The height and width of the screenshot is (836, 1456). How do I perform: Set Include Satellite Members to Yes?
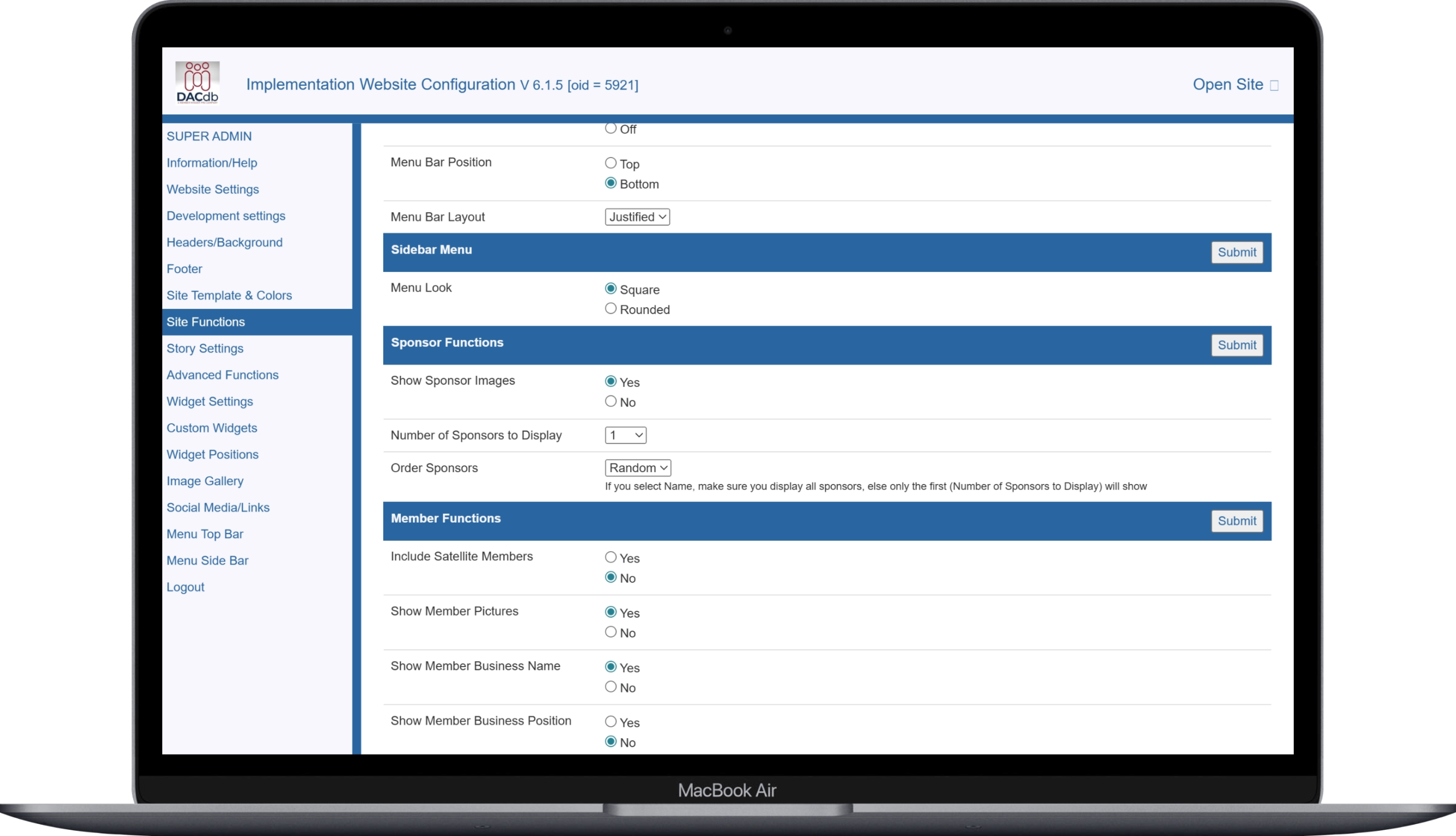pos(610,557)
